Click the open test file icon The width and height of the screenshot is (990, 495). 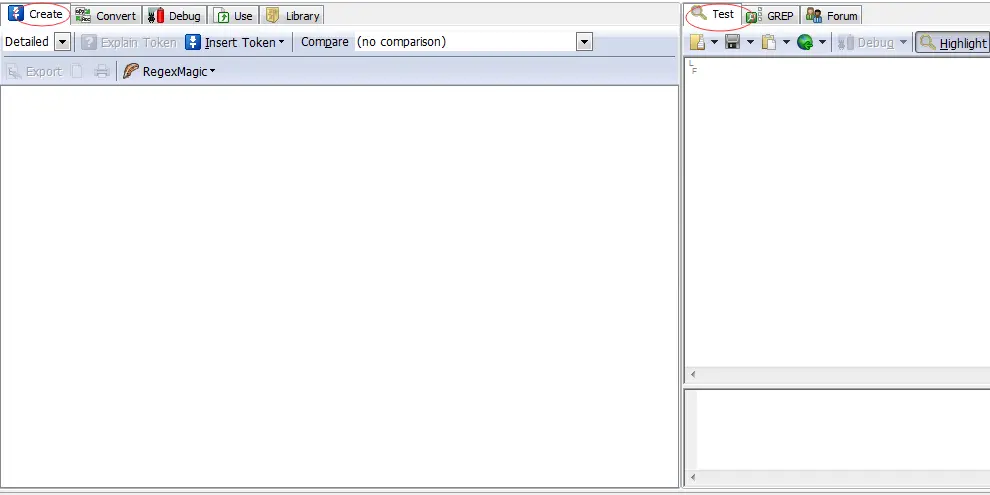697,42
